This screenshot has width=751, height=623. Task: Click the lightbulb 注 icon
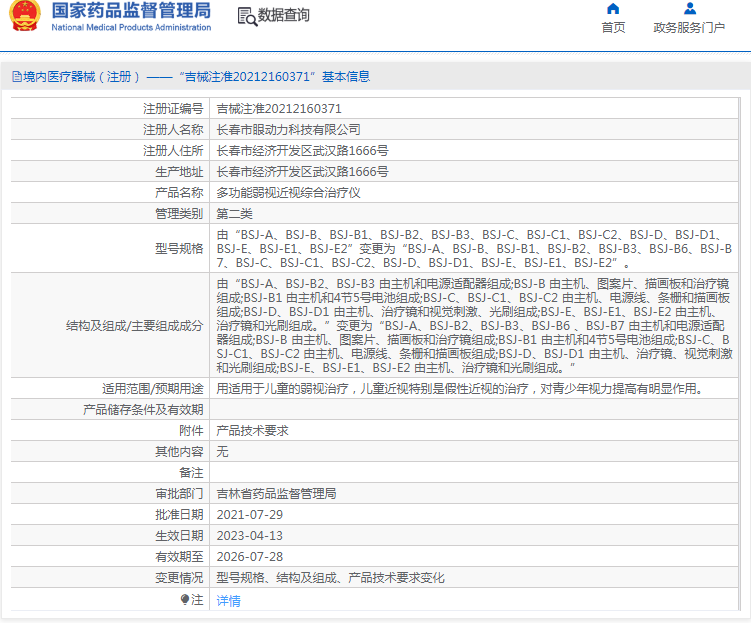tap(185, 600)
